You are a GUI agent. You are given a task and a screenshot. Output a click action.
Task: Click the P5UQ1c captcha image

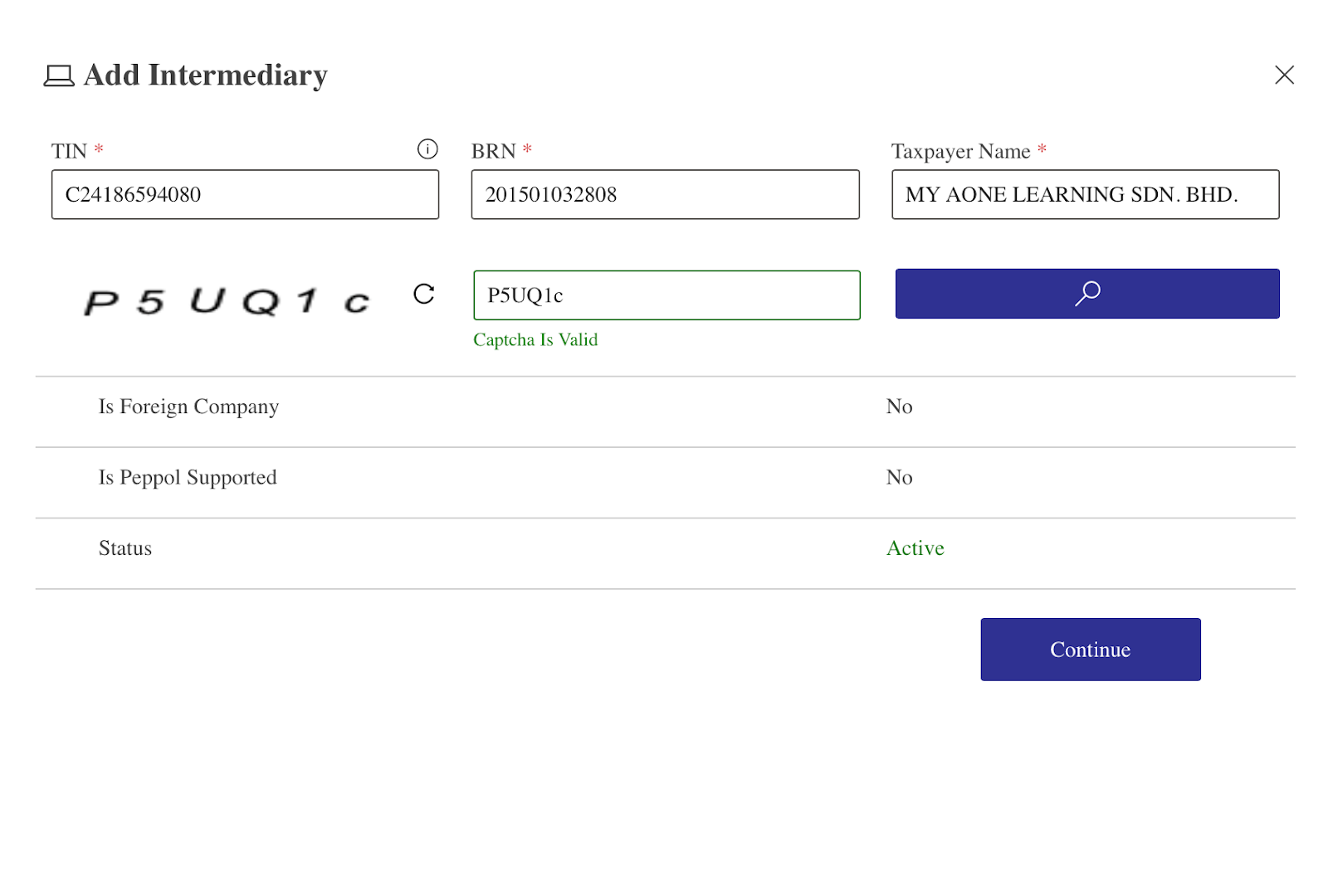tap(227, 301)
